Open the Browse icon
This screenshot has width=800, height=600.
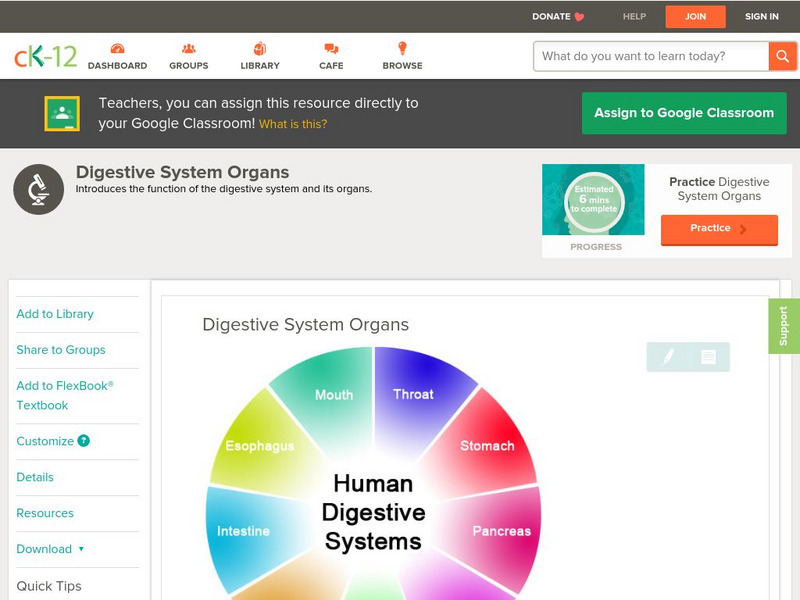[x=401, y=48]
